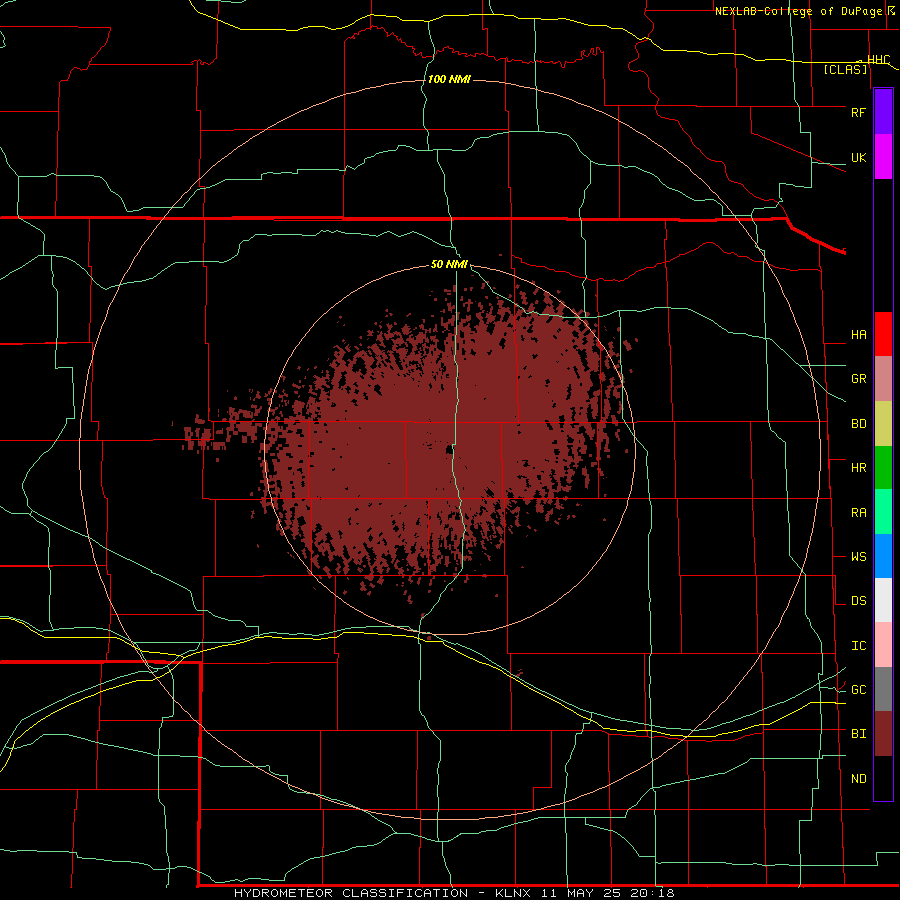Select the 'BD' legend label
This screenshot has height=900, width=900.
[x=858, y=424]
